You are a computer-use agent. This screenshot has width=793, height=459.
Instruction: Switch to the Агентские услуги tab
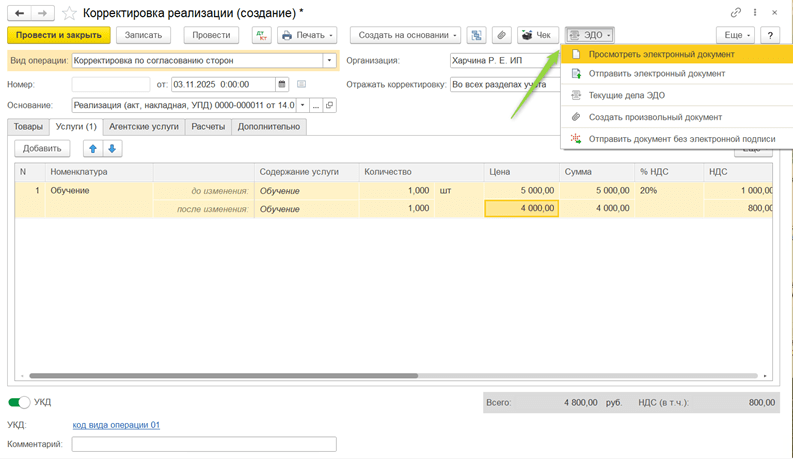pos(144,127)
